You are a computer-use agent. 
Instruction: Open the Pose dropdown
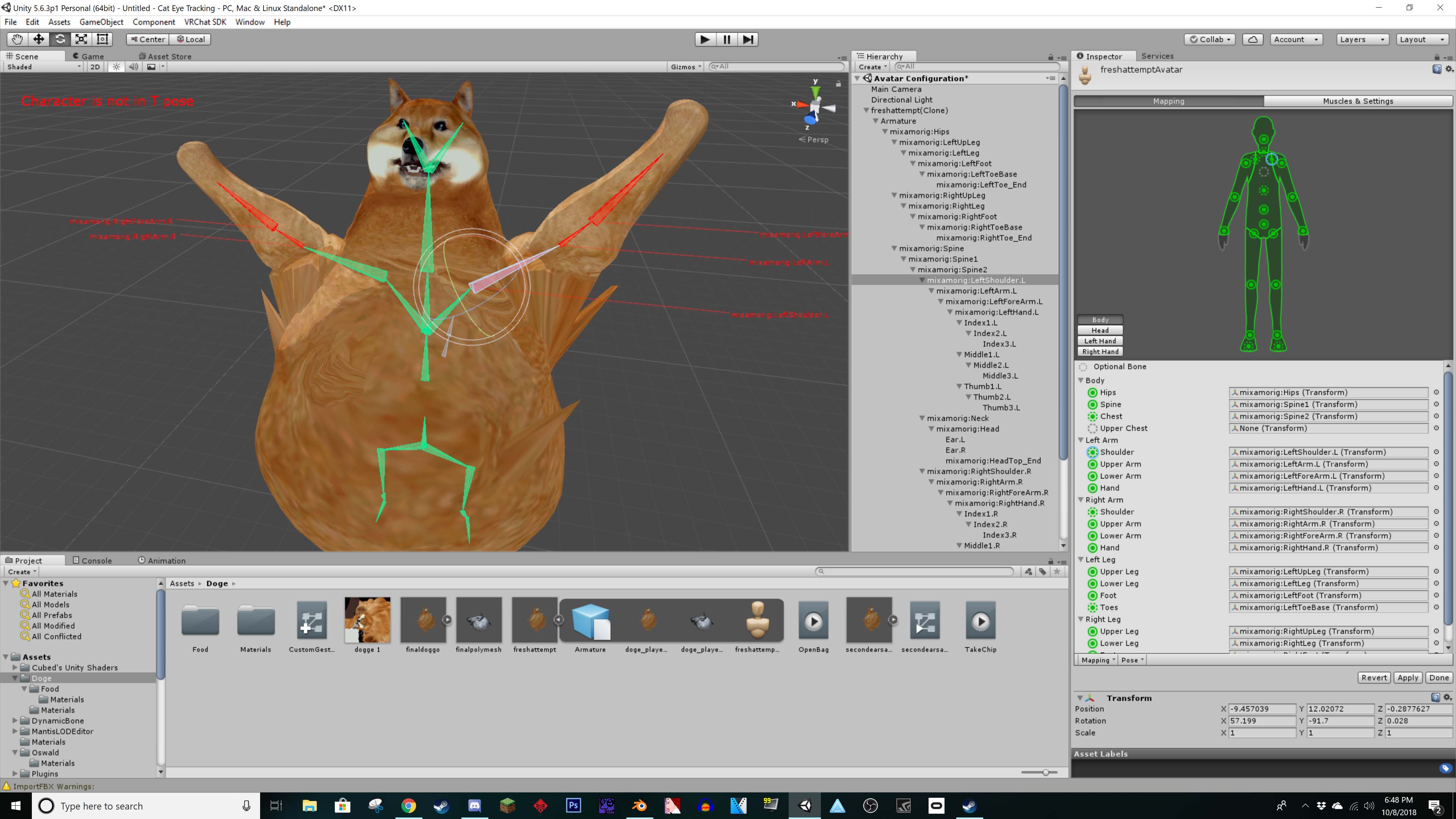pos(1131,660)
